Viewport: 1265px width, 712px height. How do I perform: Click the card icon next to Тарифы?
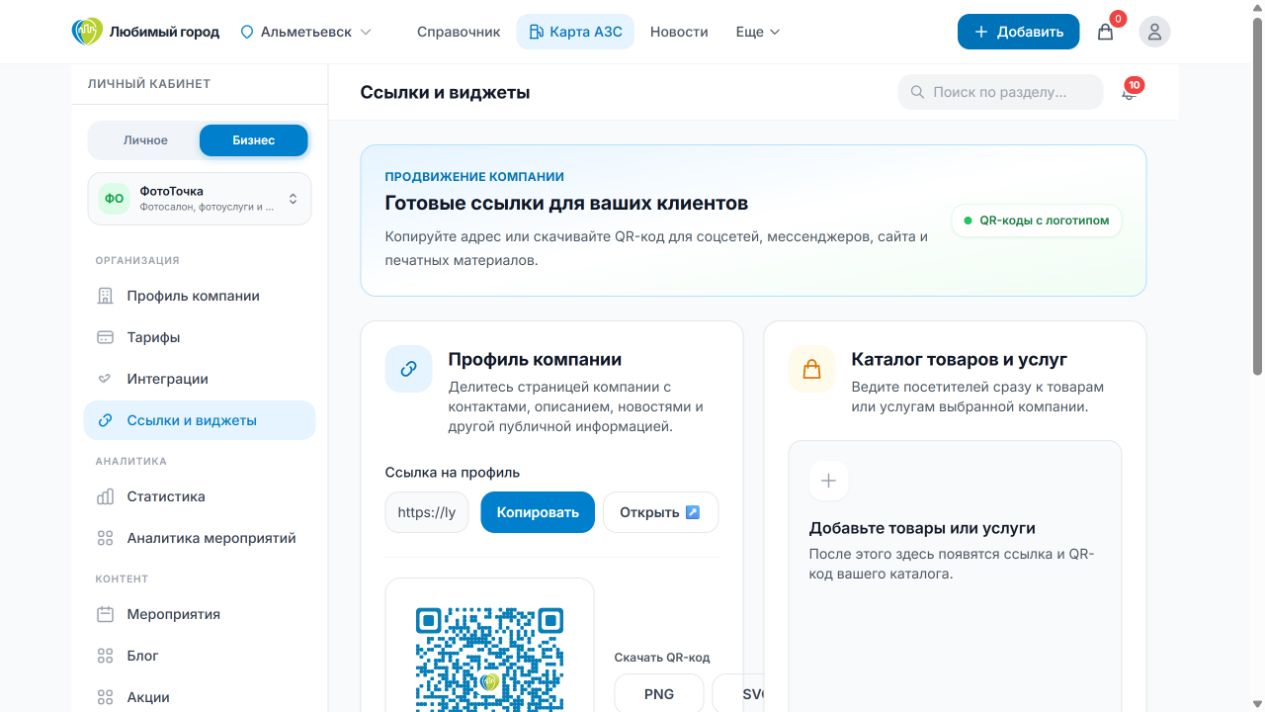(105, 338)
